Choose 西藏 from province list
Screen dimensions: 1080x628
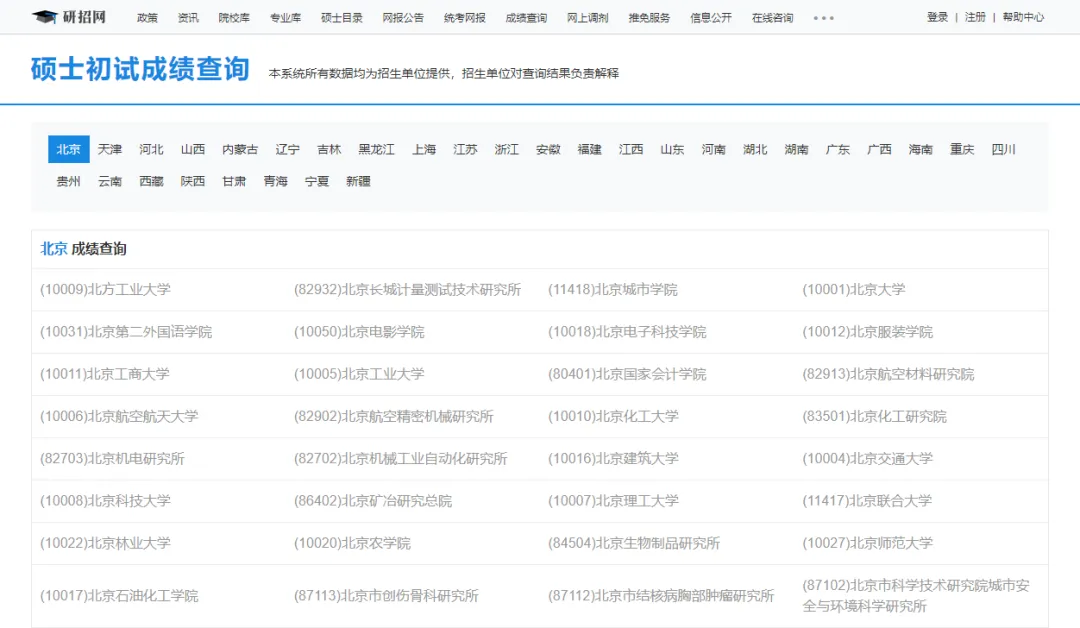pos(151,181)
